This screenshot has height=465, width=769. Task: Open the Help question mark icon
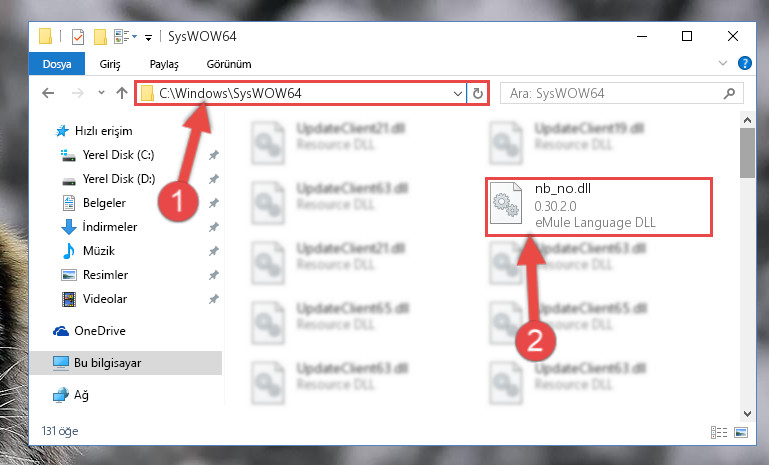point(744,63)
